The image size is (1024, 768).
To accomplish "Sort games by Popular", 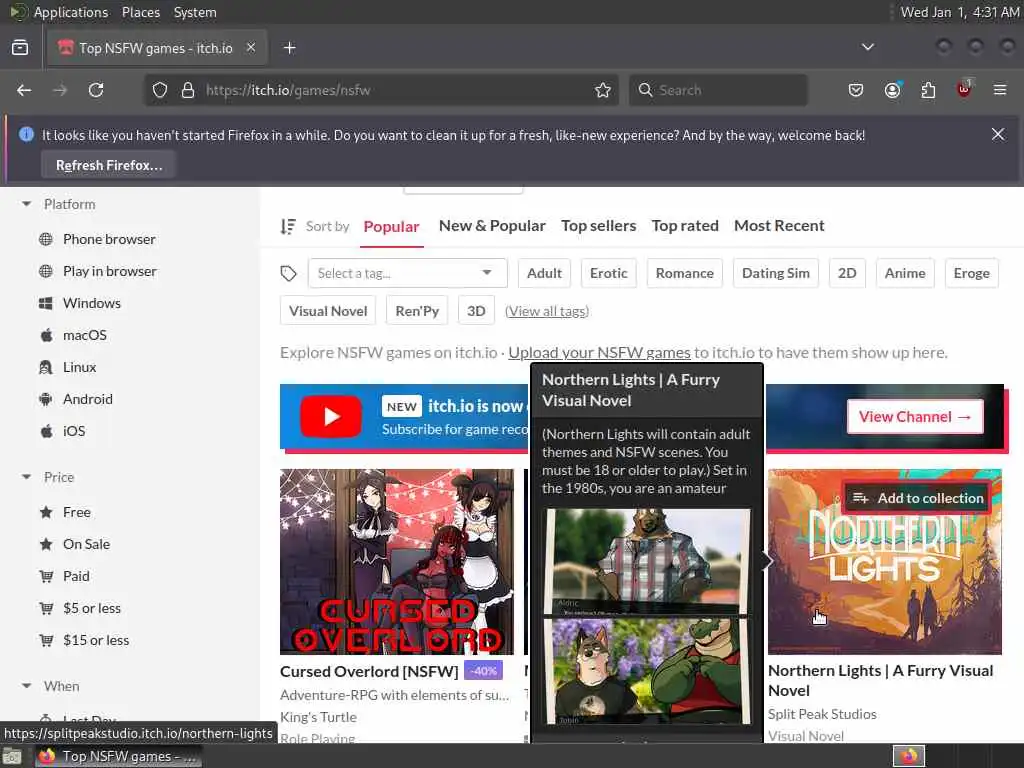I will 391,226.
